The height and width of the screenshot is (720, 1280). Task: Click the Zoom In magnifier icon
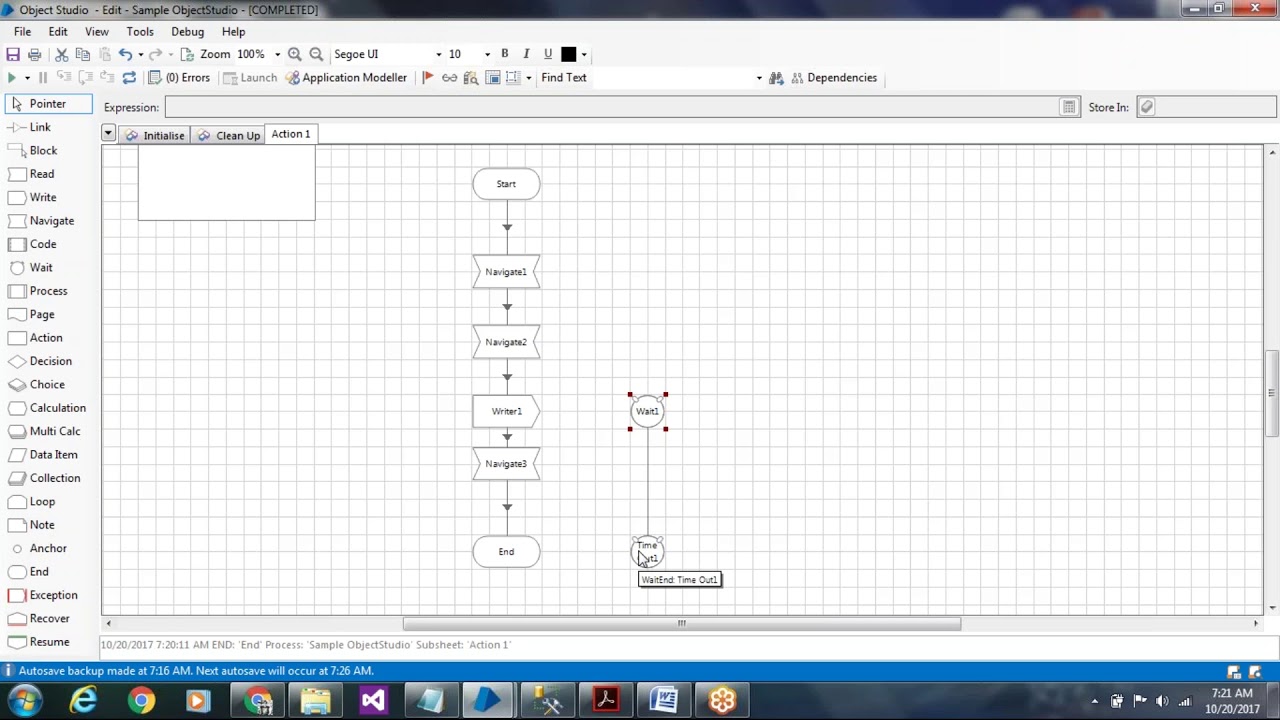coord(295,54)
